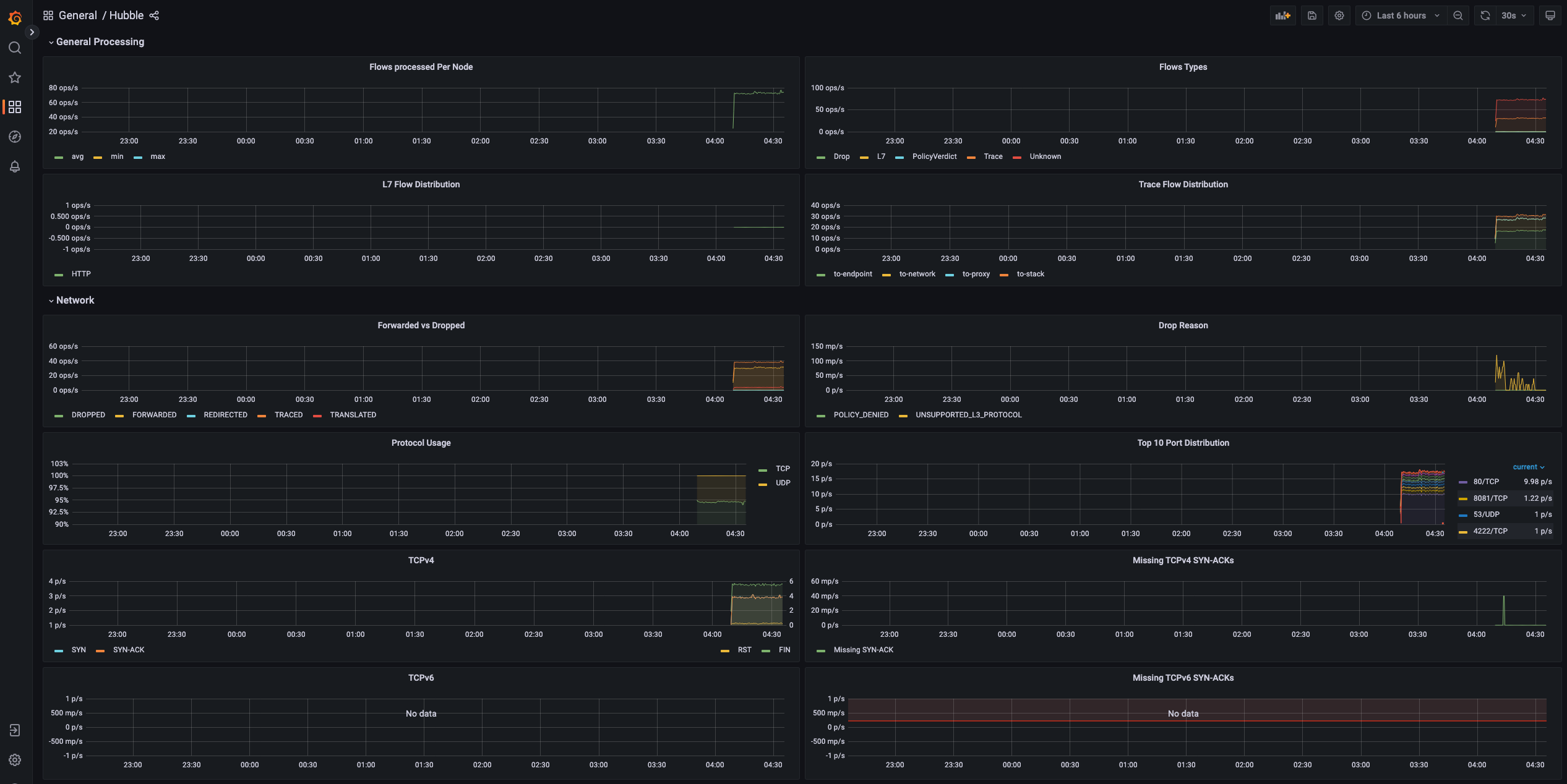1567x784 pixels.
Task: Collapse the Network row
Action: click(x=75, y=300)
